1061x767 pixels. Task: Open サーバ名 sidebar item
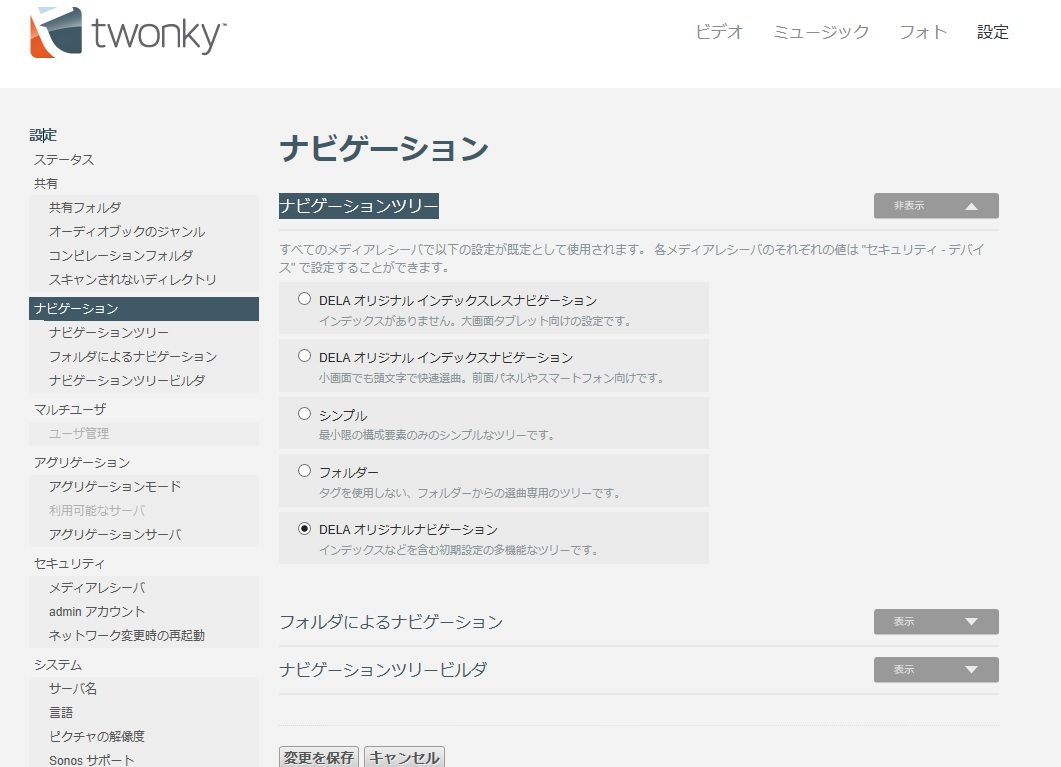pos(73,689)
